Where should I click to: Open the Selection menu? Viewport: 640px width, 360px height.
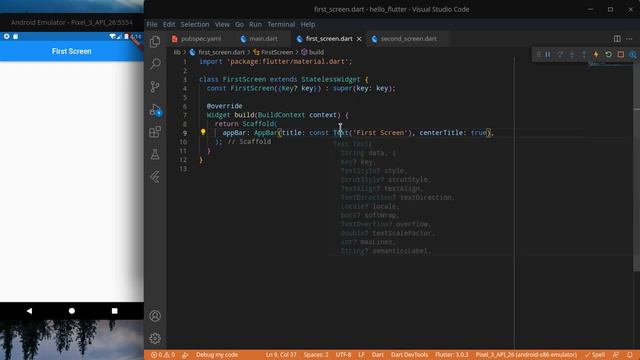coord(195,24)
